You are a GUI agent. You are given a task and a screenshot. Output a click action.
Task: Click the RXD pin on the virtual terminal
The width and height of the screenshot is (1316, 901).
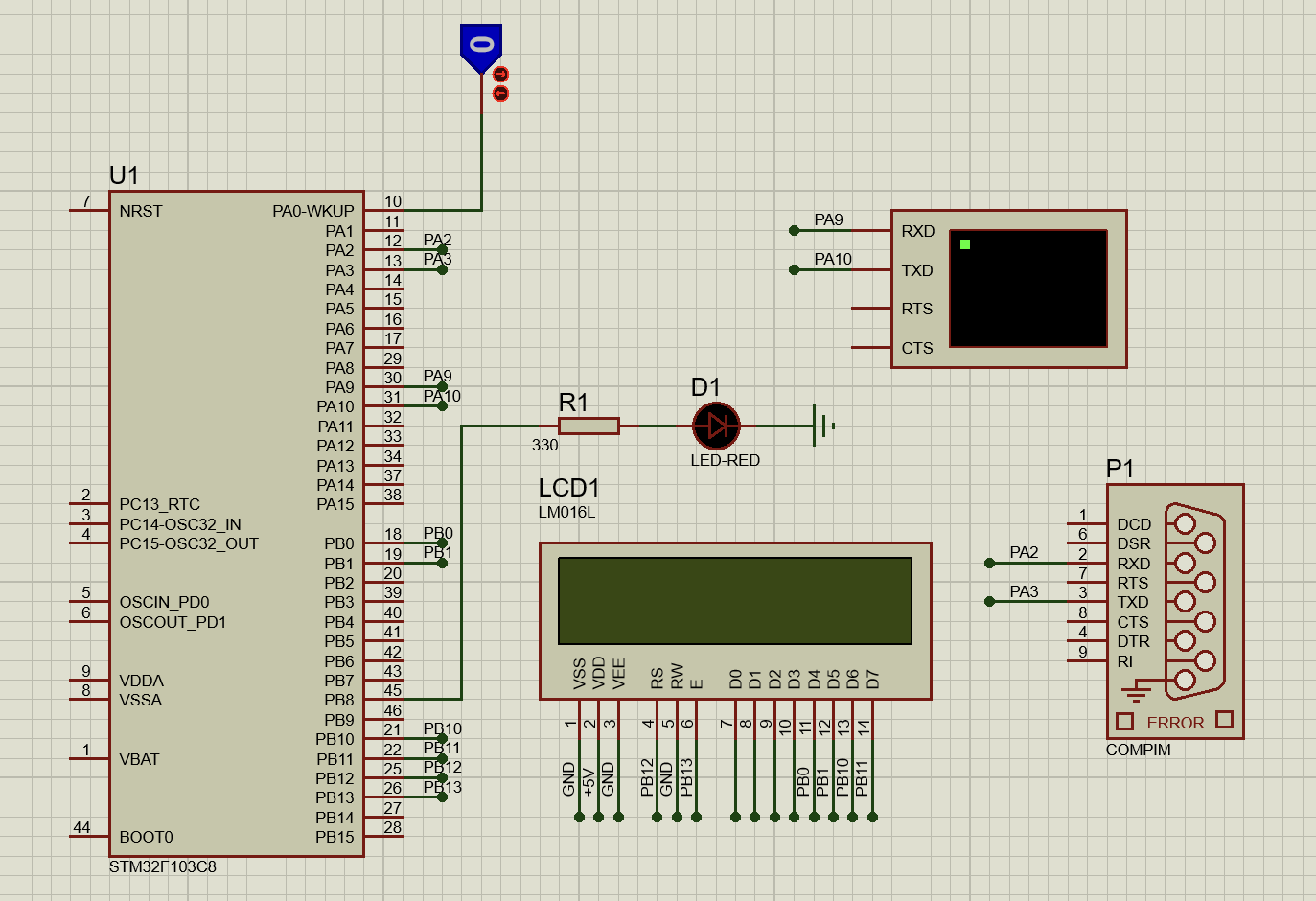pyautogui.click(x=917, y=231)
